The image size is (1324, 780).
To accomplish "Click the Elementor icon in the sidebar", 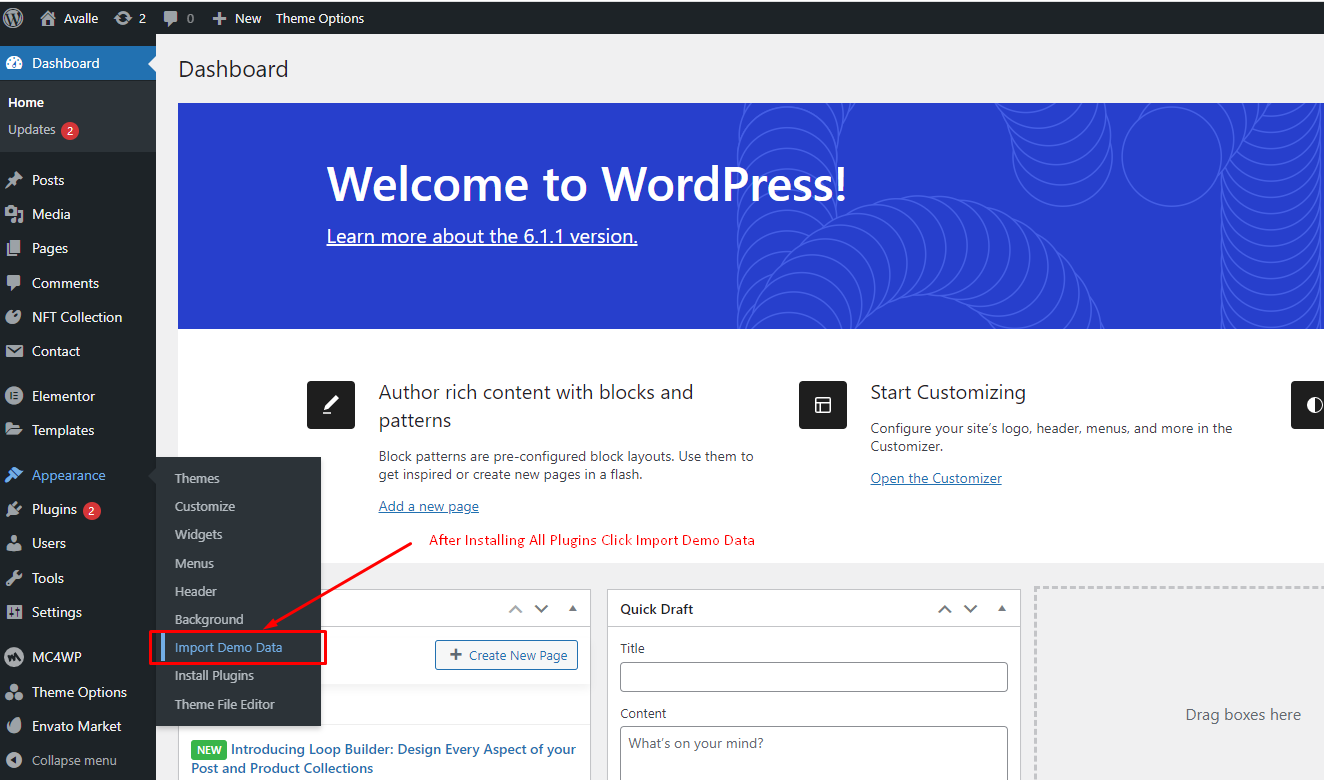I will pyautogui.click(x=14, y=396).
